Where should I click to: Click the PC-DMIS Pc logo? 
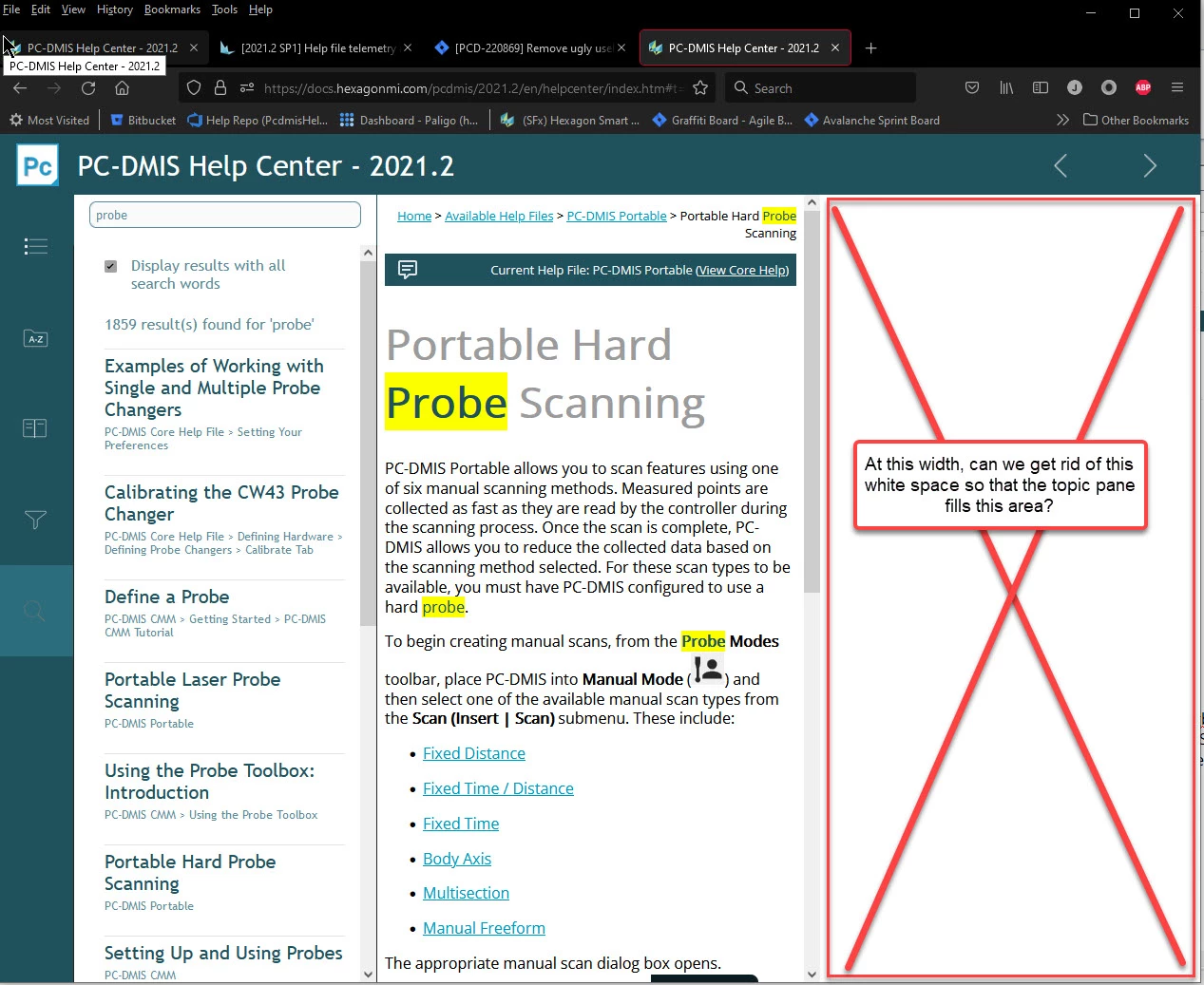coord(38,166)
